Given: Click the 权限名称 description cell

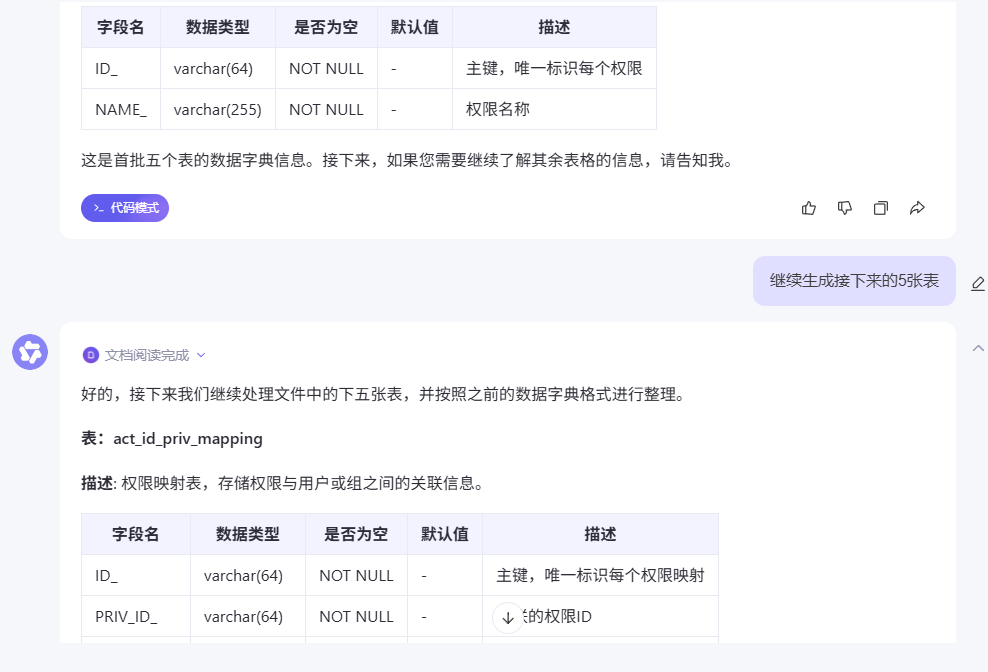Looking at the screenshot, I should point(498,109).
